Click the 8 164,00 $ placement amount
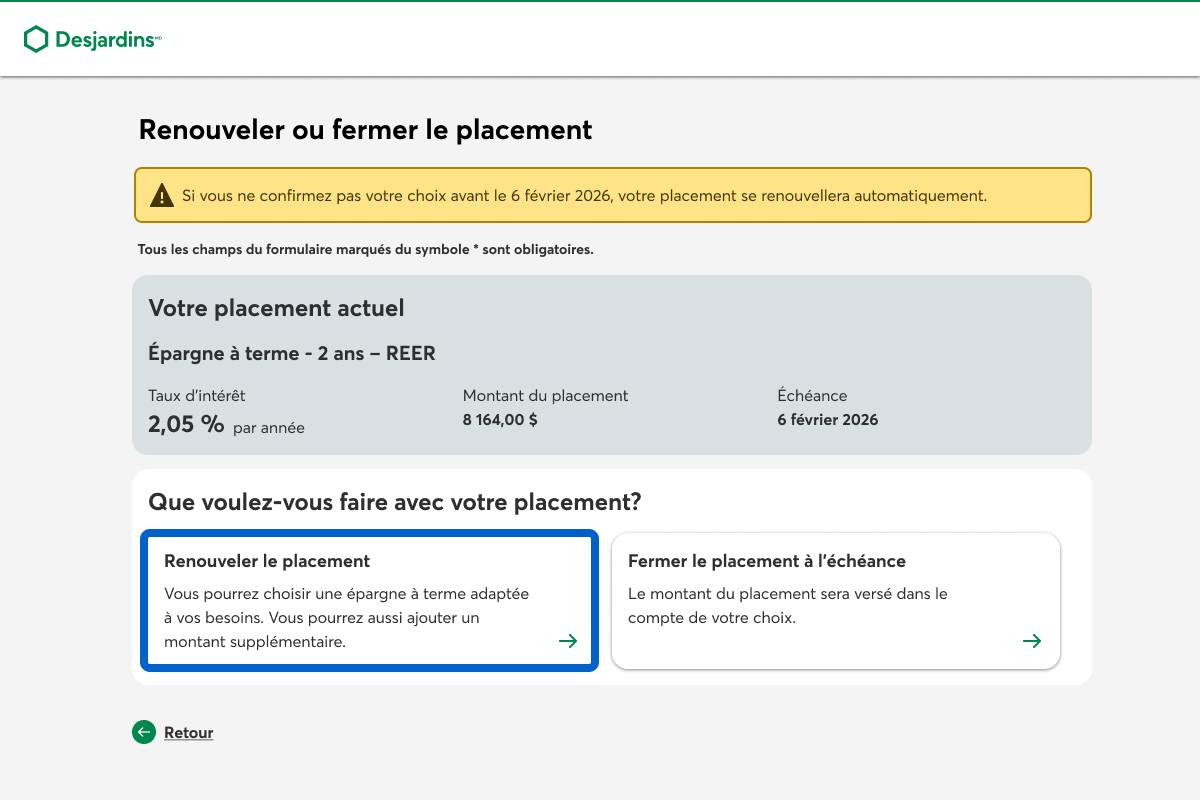 pyautogui.click(x=500, y=420)
